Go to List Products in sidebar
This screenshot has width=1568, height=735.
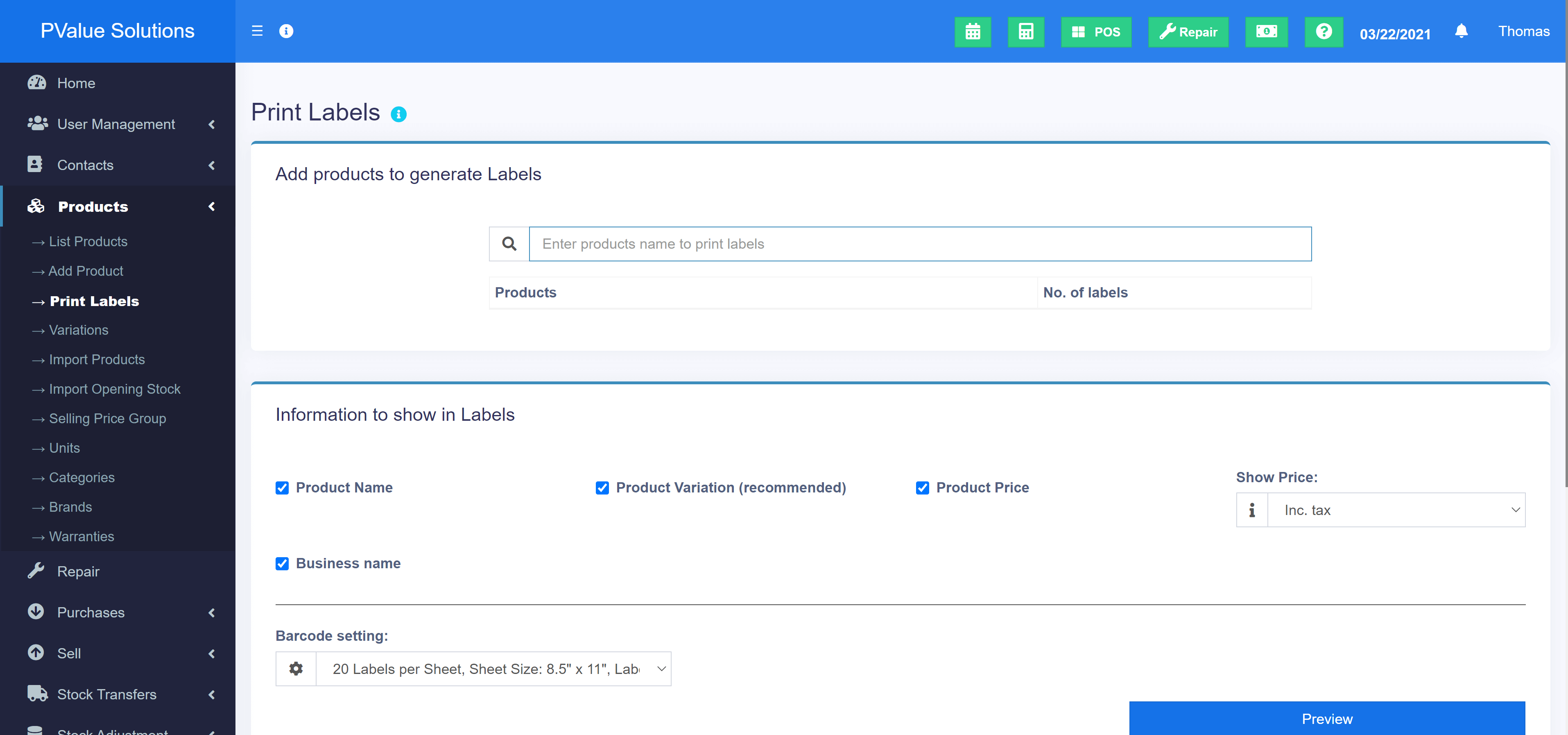tap(88, 242)
